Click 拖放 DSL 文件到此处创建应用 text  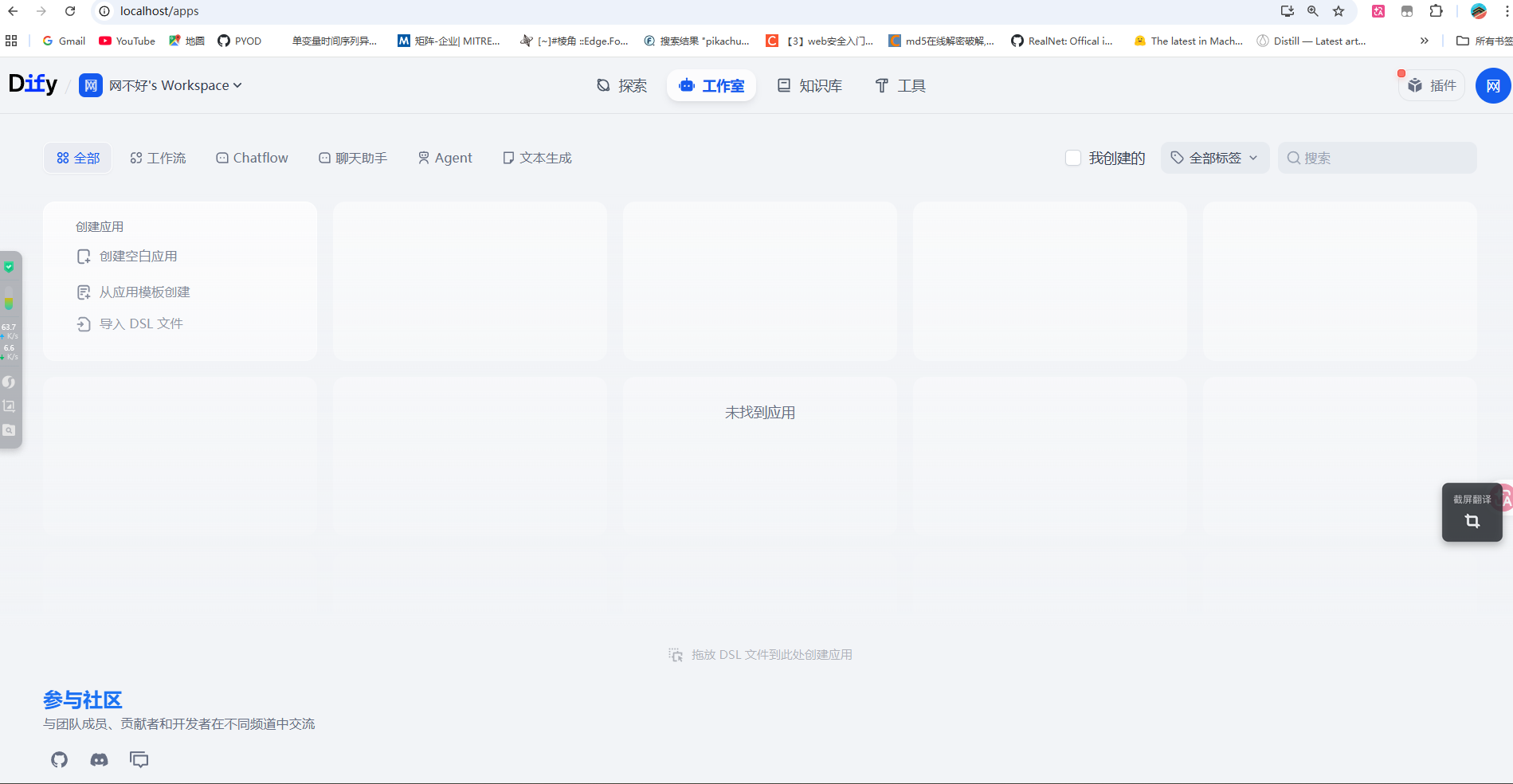pos(772,654)
